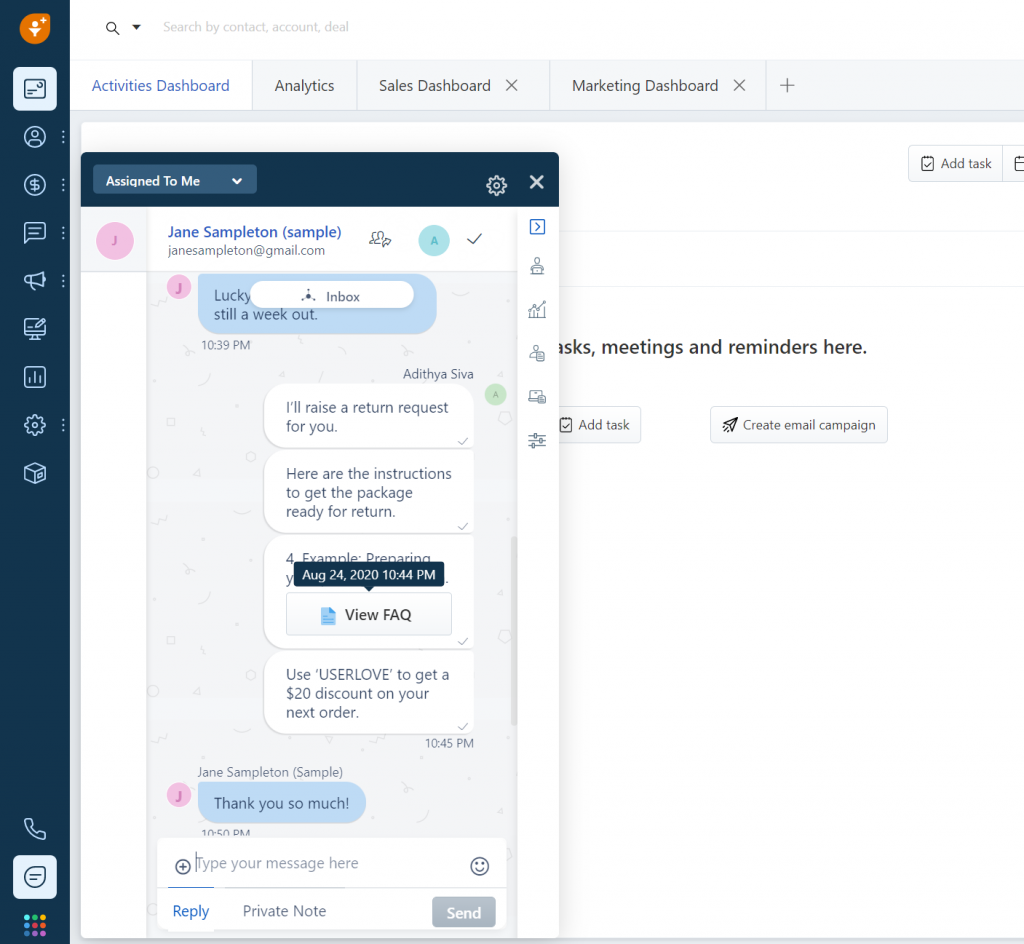The width and height of the screenshot is (1024, 944).
Task: Click the Create email campaign button
Action: click(x=798, y=424)
